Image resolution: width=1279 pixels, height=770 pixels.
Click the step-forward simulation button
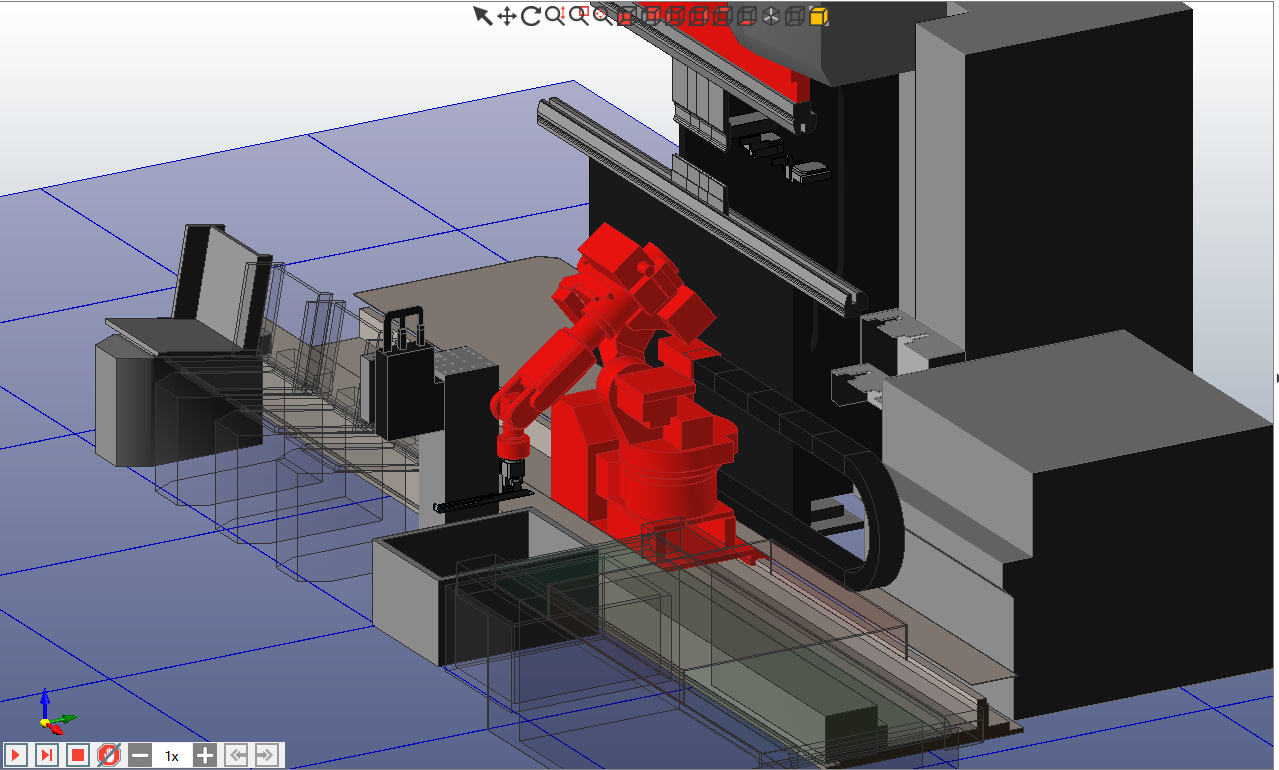click(46, 755)
